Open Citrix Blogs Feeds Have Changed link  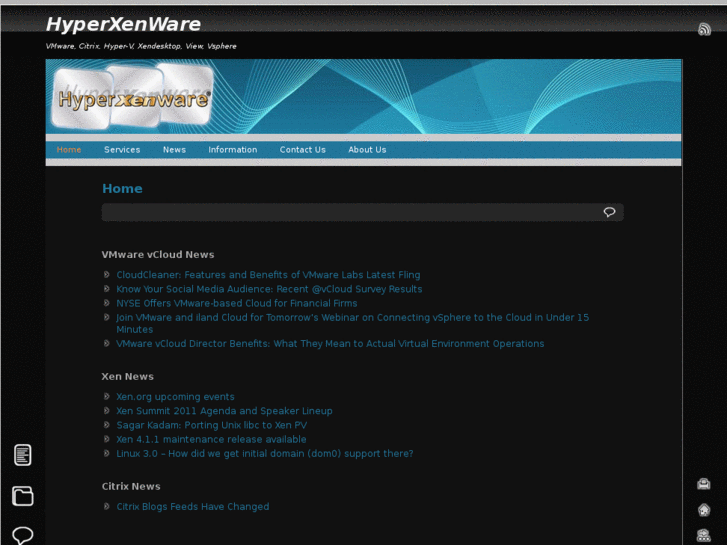pyautogui.click(x=193, y=507)
